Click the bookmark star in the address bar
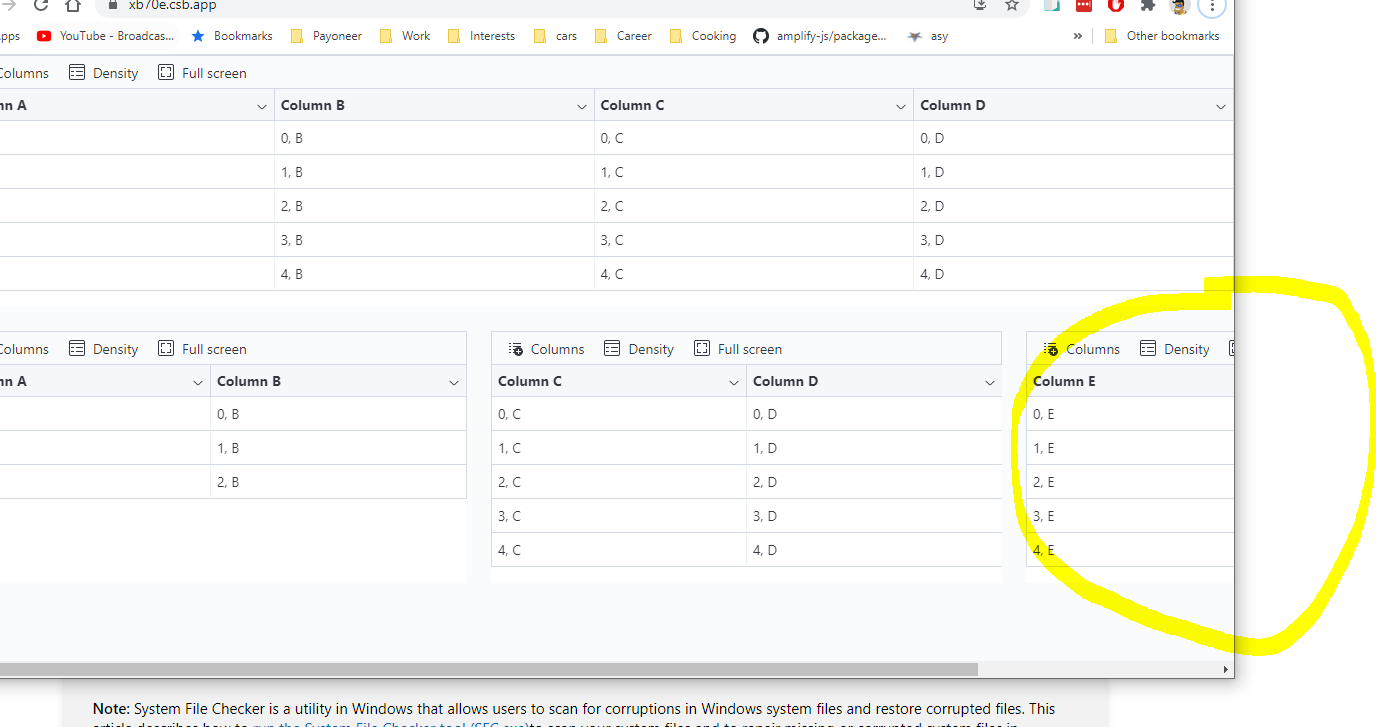The image size is (1376, 727). click(x=1011, y=7)
